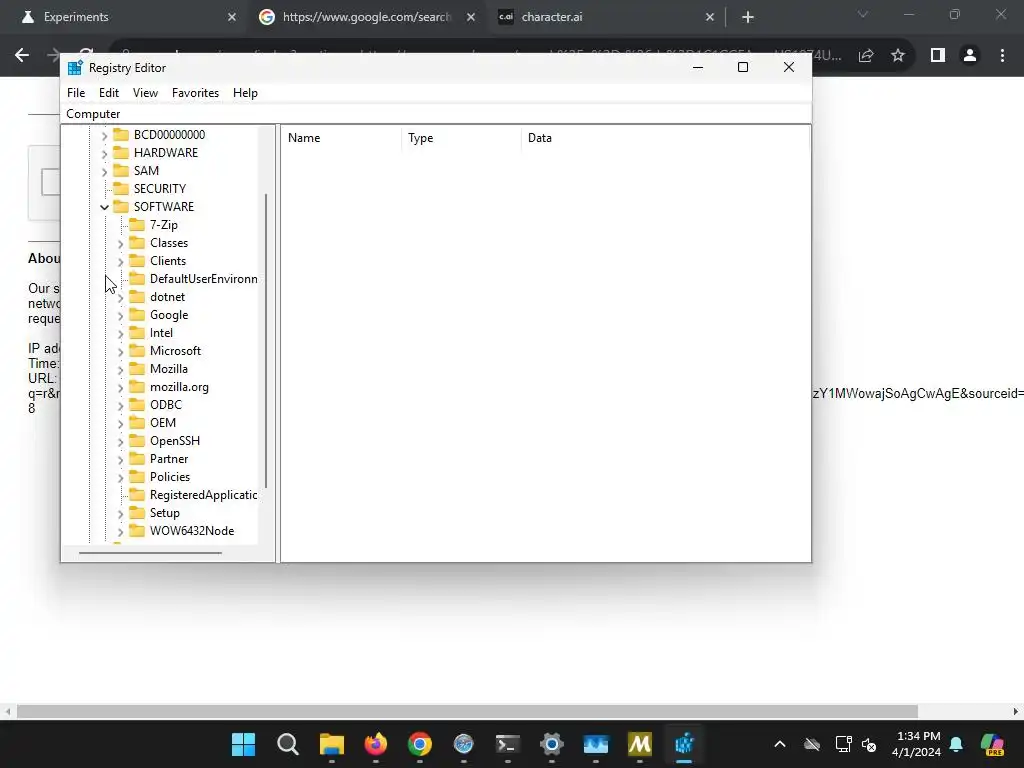Show hidden system tray icons
This screenshot has width=1024, height=768.
[780, 744]
